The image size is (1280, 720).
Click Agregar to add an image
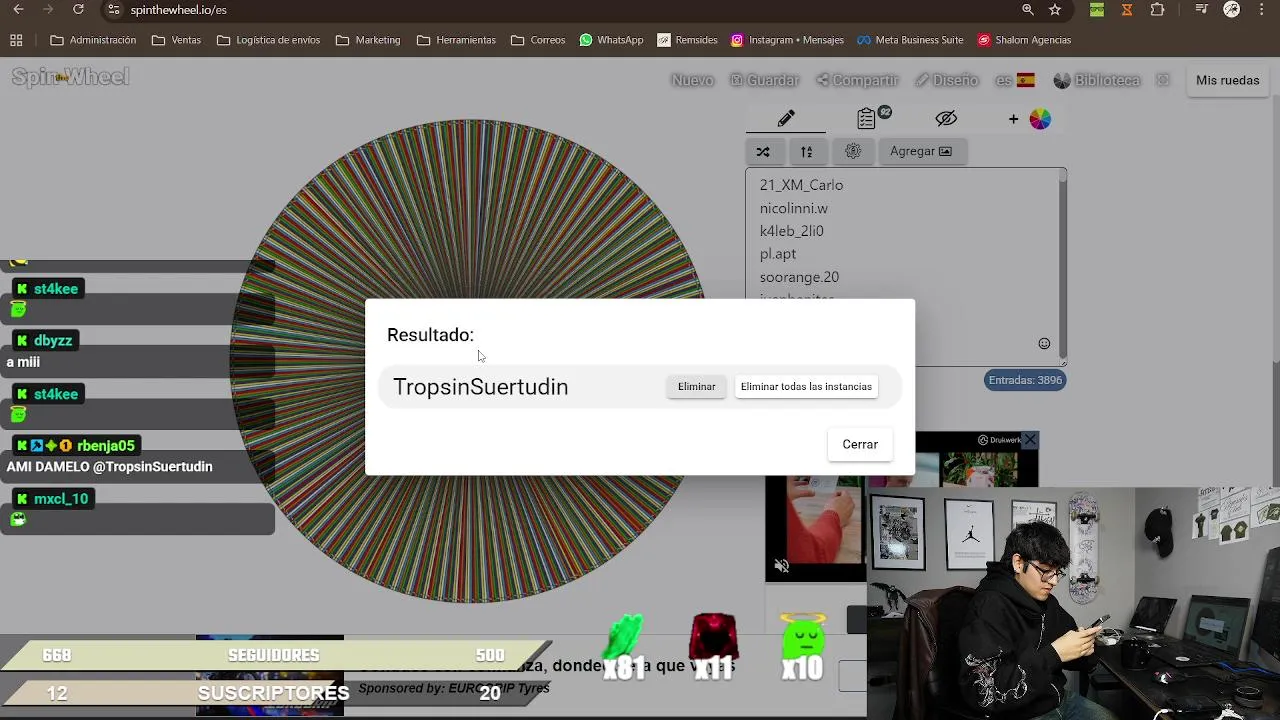coord(921,151)
